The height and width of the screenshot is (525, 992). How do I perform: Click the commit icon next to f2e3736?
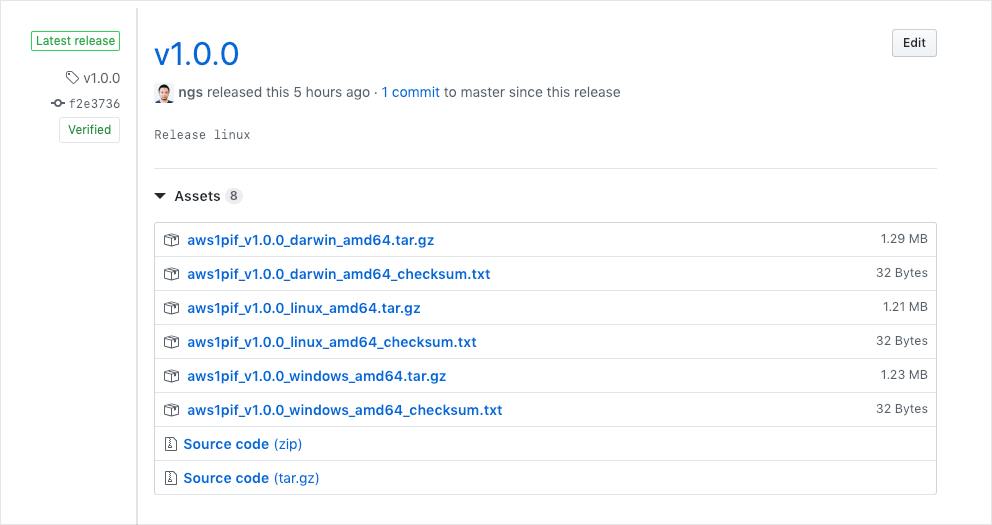coord(58,104)
